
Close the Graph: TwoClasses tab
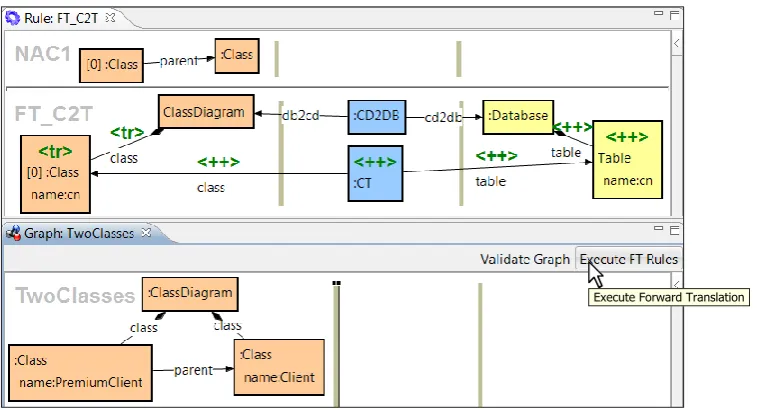click(x=146, y=233)
